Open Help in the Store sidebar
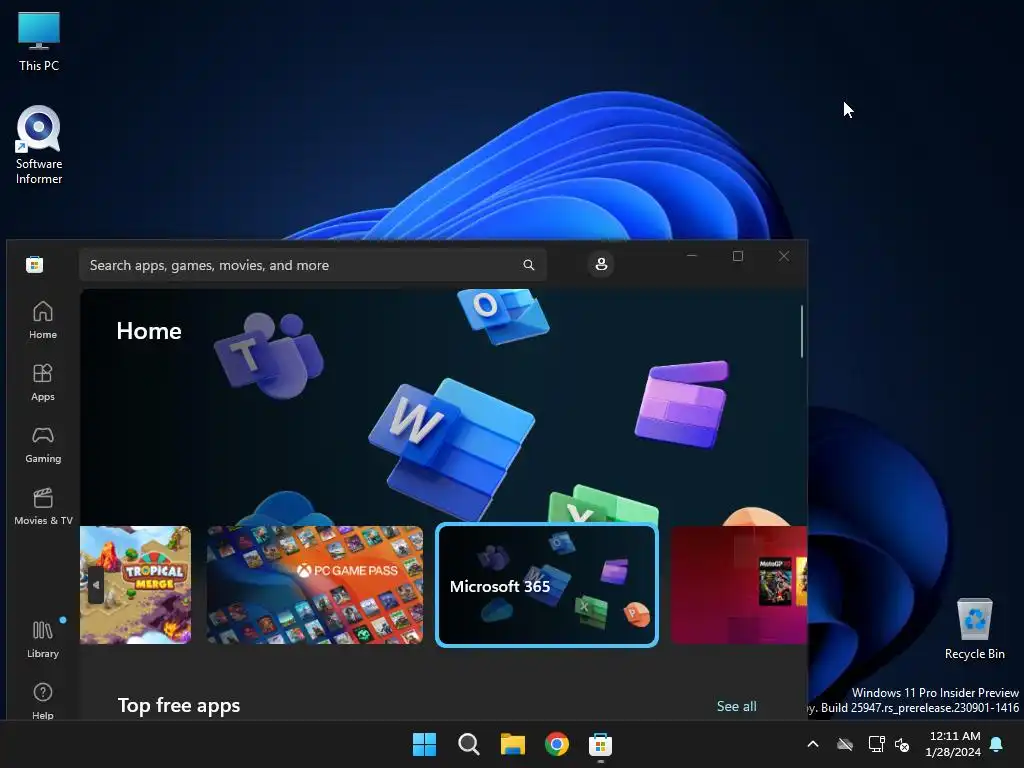Viewport: 1024px width, 768px height. pyautogui.click(x=42, y=700)
